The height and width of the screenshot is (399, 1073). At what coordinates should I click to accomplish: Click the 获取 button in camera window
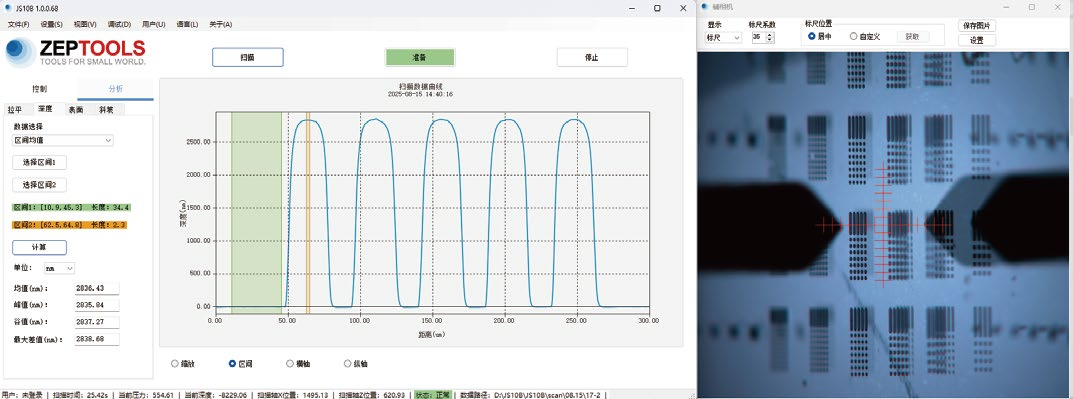click(x=913, y=36)
